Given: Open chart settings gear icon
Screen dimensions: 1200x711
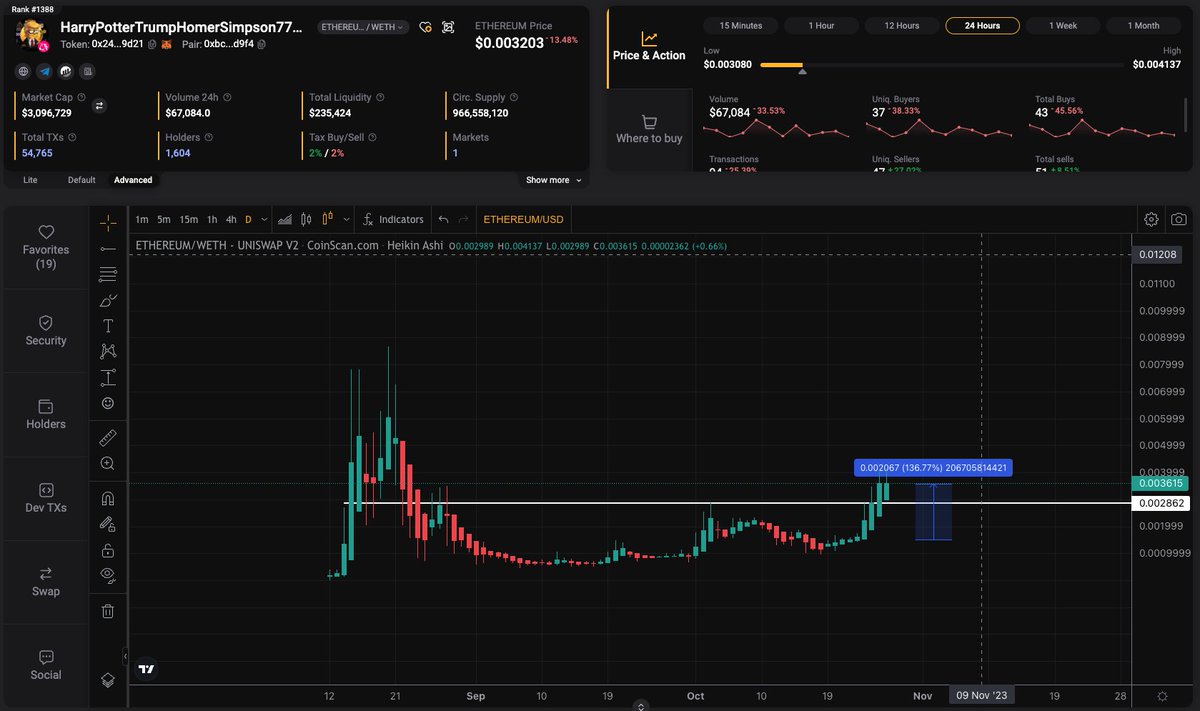Looking at the screenshot, I should [1151, 219].
